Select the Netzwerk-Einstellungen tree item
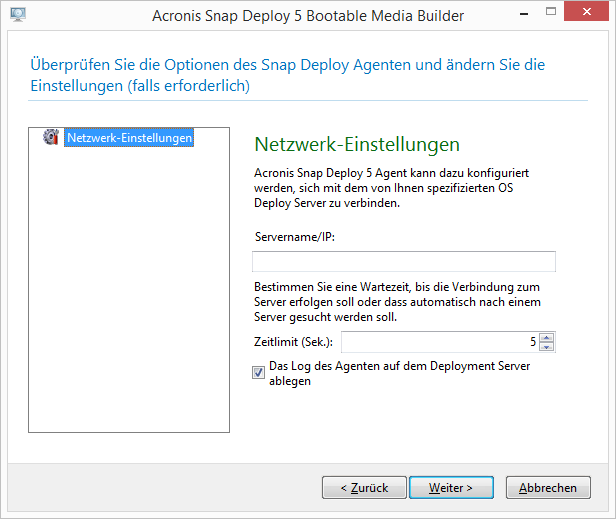 pyautogui.click(x=129, y=138)
